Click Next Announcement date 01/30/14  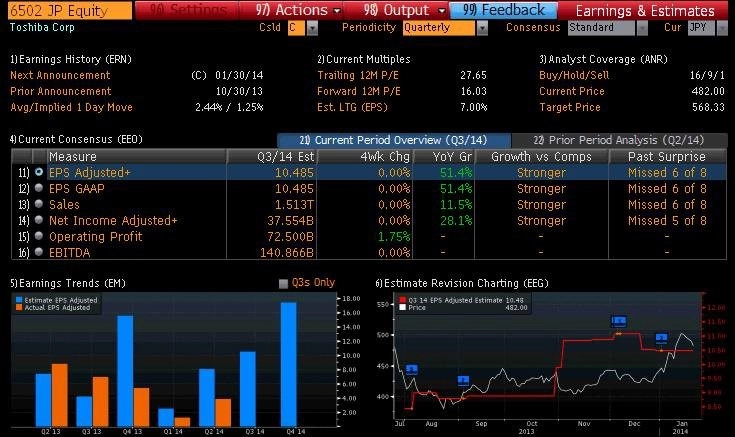tap(239, 75)
